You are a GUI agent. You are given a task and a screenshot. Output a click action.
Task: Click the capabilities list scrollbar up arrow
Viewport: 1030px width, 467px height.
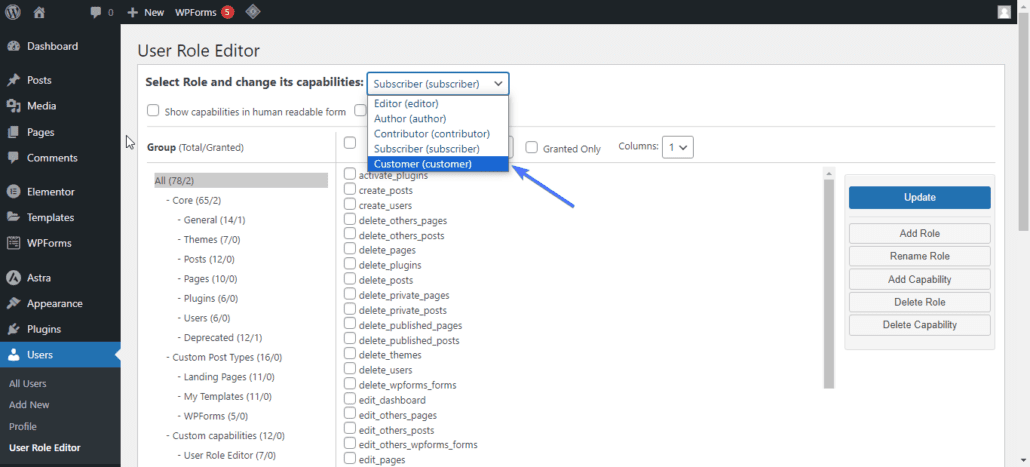pyautogui.click(x=828, y=173)
